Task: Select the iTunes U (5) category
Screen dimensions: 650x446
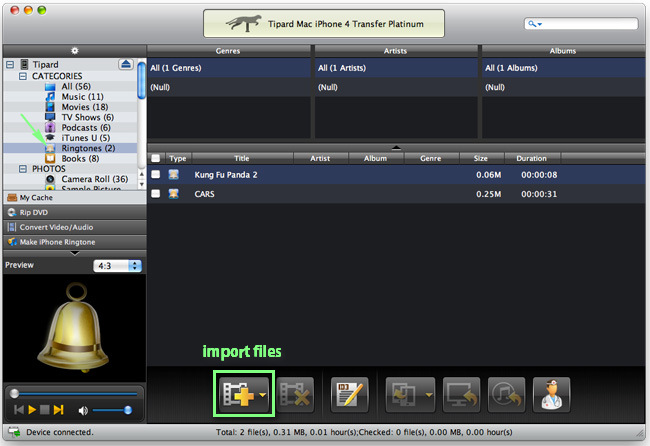Action: 85,138
